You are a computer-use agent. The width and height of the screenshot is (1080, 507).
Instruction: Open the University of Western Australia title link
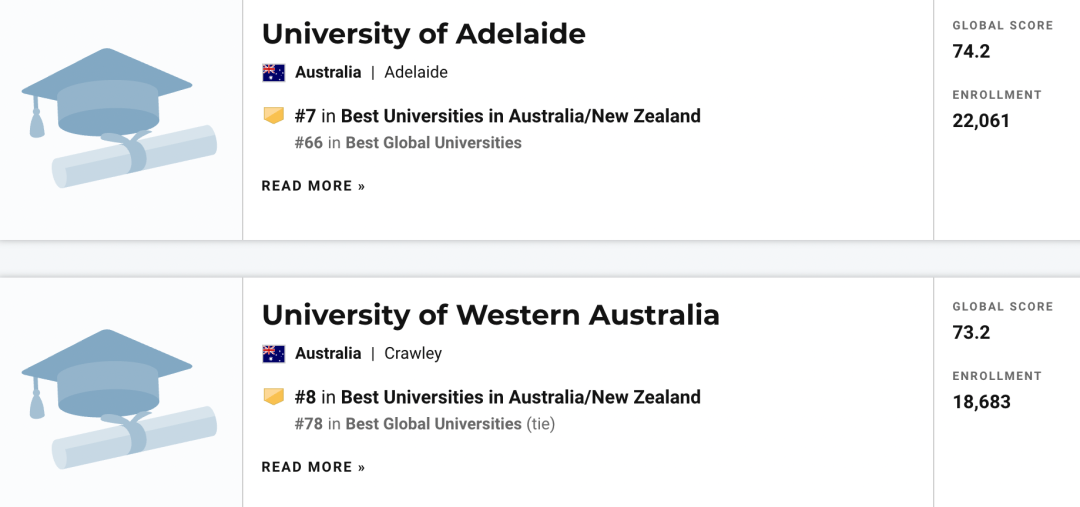pyautogui.click(x=490, y=315)
